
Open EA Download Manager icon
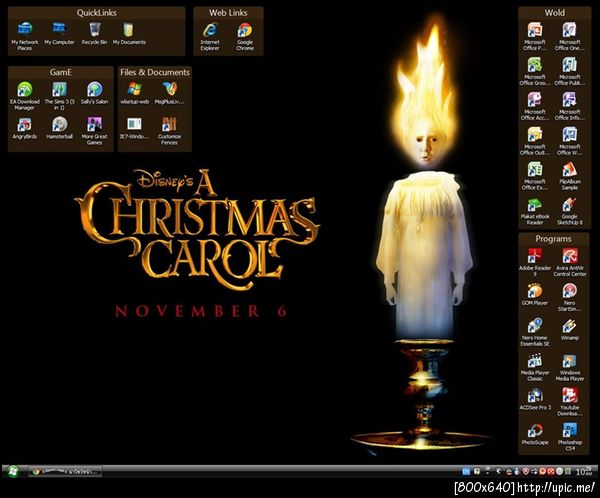[24, 96]
